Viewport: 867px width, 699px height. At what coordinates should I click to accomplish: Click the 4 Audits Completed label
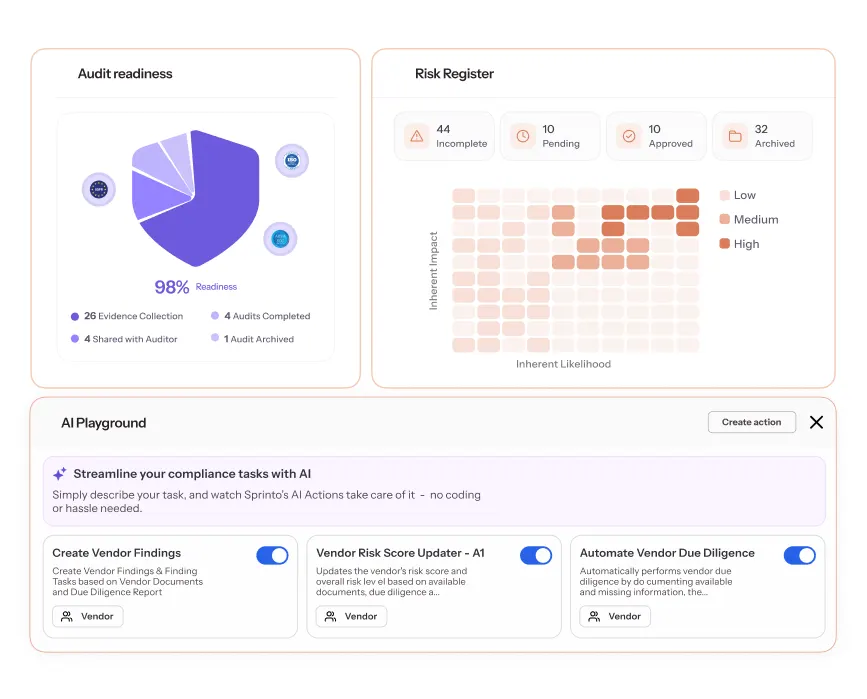point(267,316)
